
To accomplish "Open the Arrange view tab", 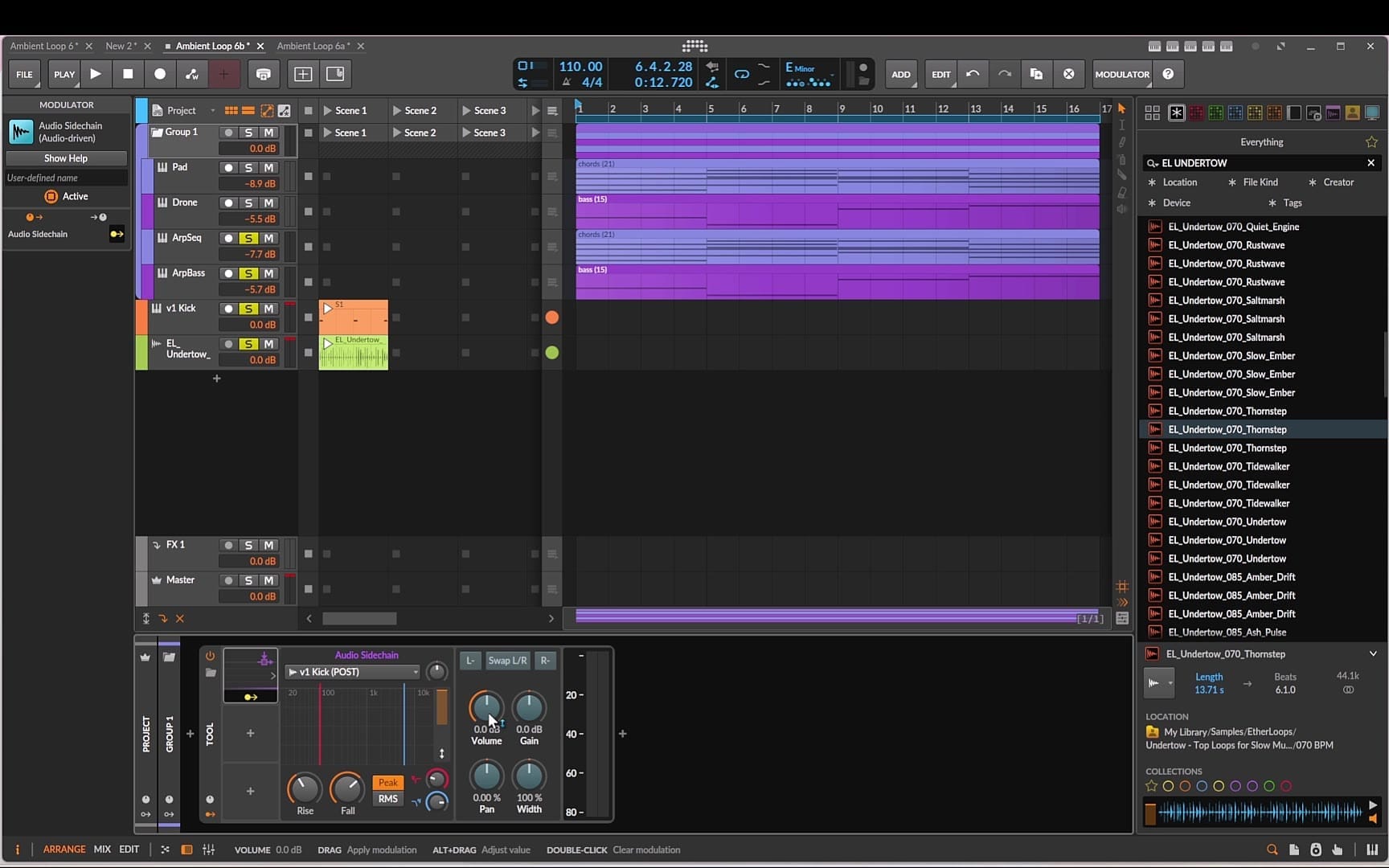I will (64, 850).
